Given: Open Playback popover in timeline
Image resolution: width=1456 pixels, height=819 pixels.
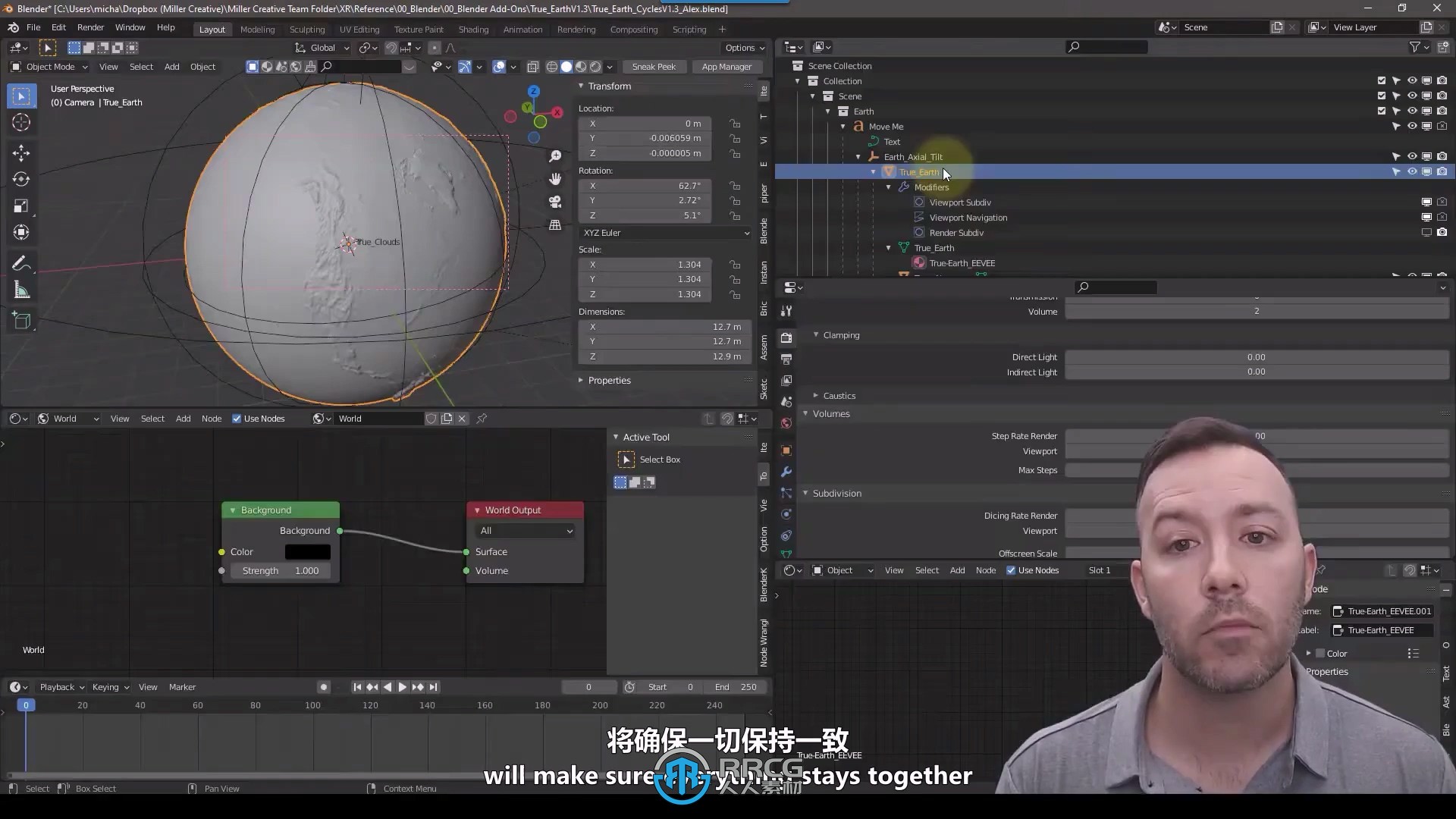Looking at the screenshot, I should tap(62, 687).
